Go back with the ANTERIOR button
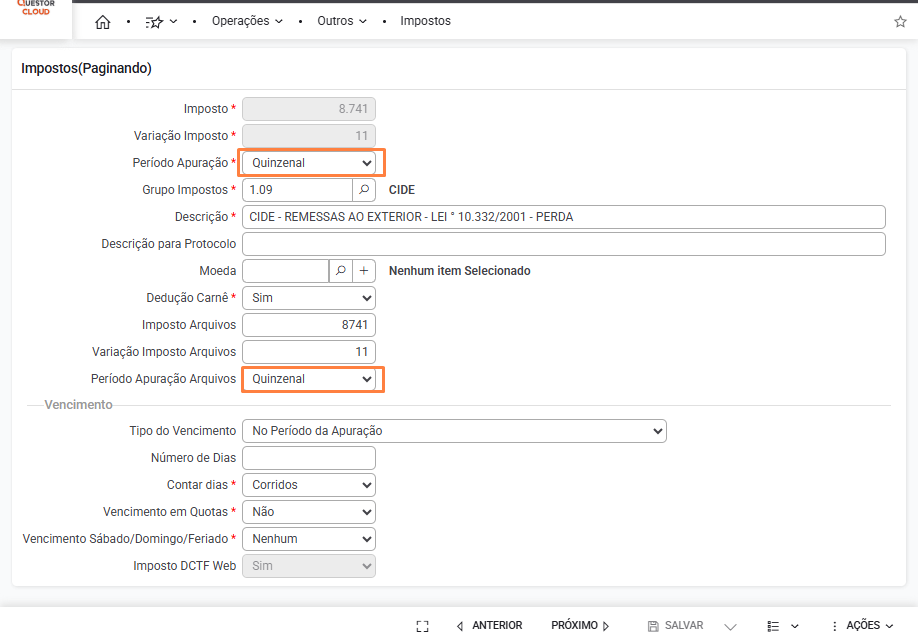 pos(489,626)
